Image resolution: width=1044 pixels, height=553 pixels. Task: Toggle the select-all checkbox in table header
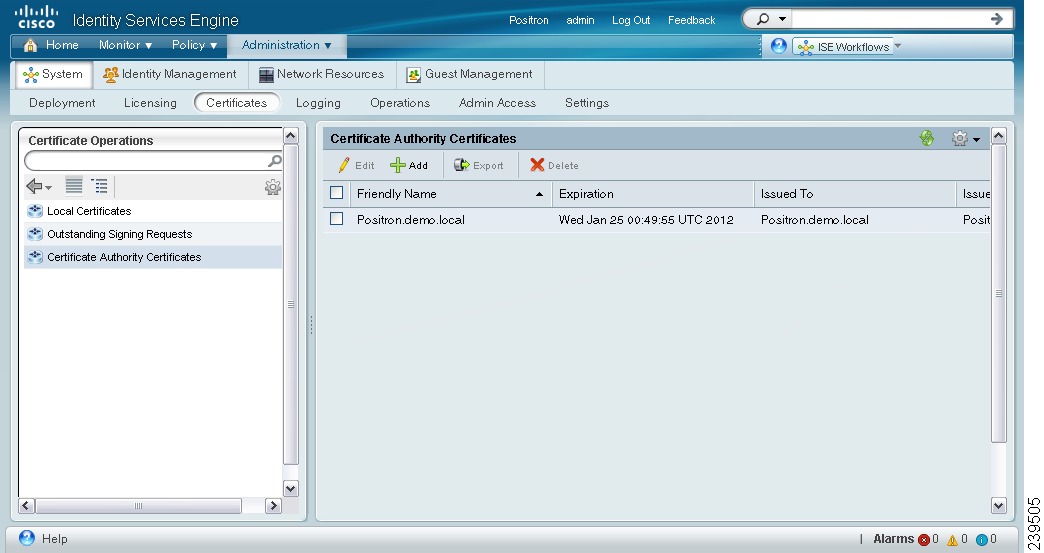coord(336,193)
